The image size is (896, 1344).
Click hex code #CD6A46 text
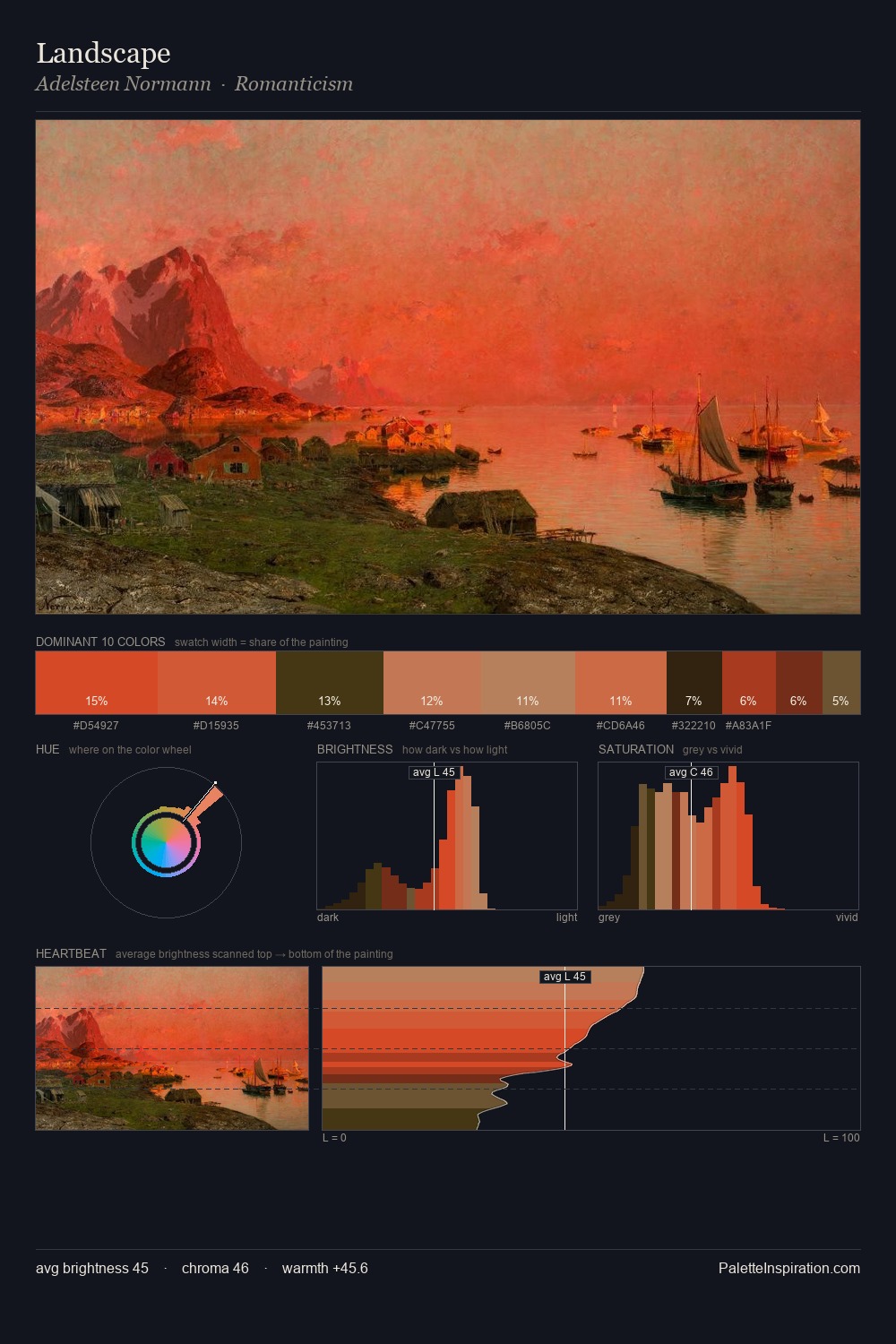point(621,726)
